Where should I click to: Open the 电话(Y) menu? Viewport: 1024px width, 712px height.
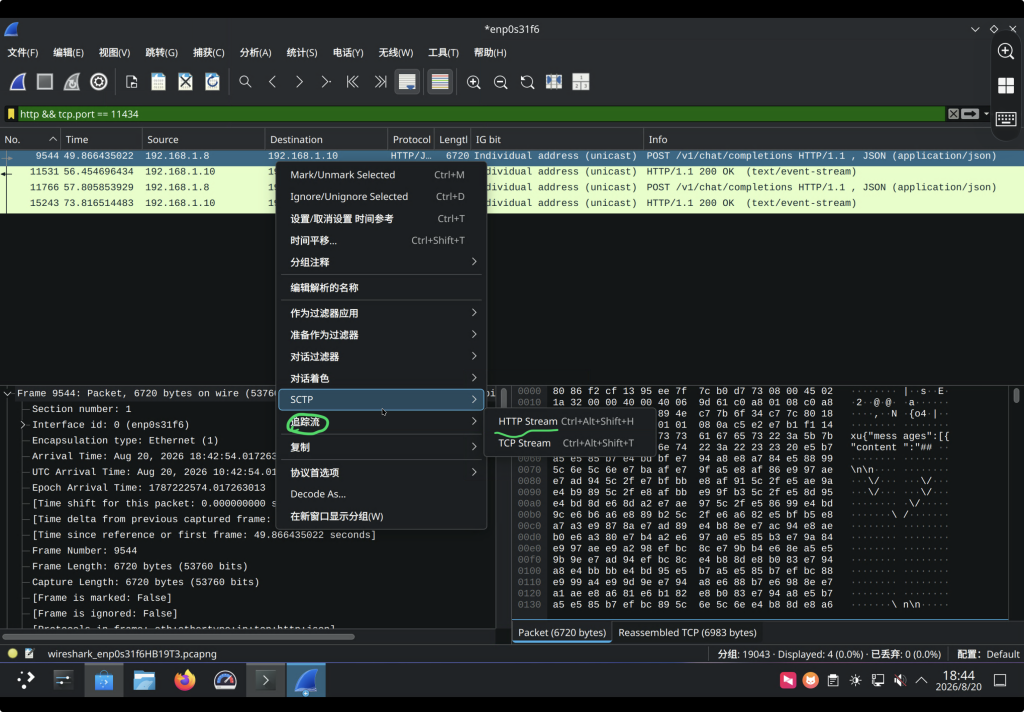[x=348, y=52]
